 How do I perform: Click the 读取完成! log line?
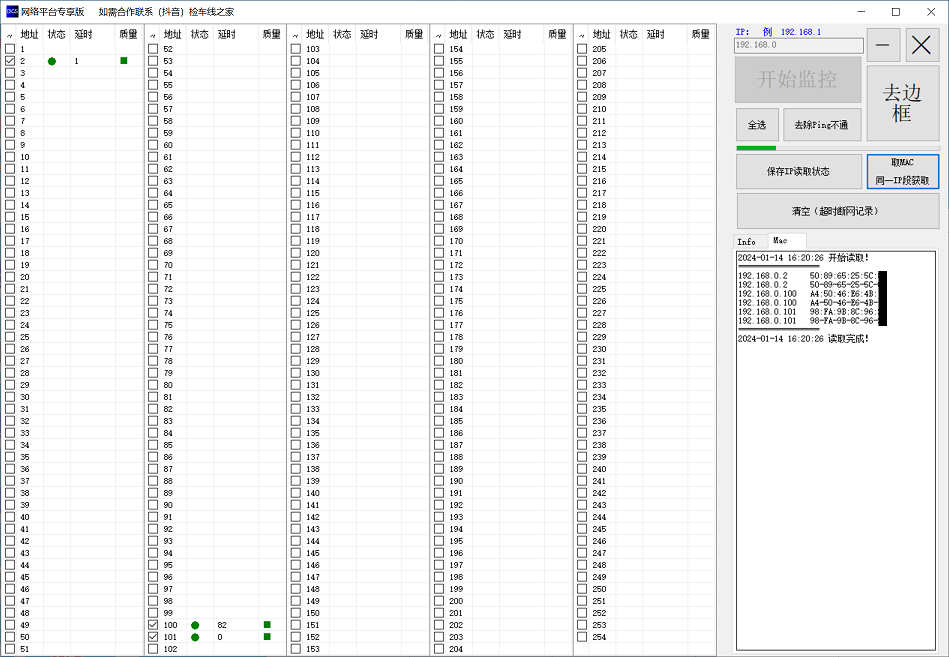coord(803,339)
